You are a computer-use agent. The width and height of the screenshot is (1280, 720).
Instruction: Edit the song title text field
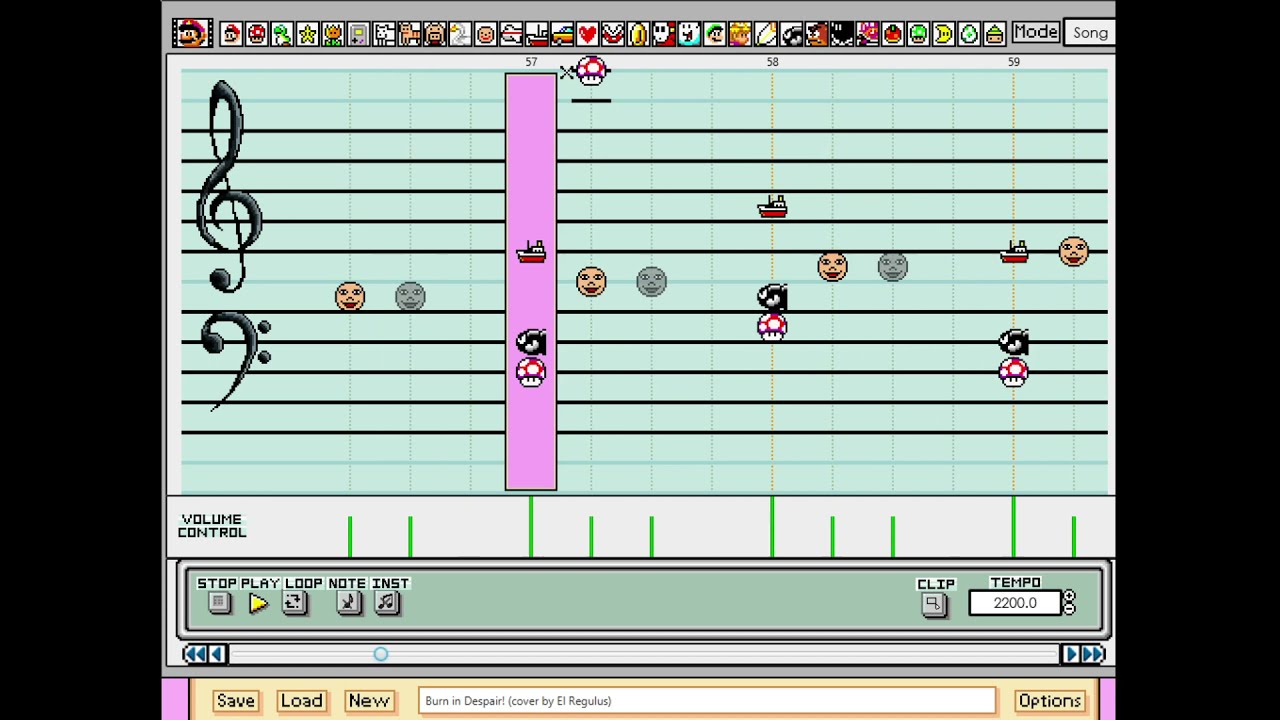707,701
